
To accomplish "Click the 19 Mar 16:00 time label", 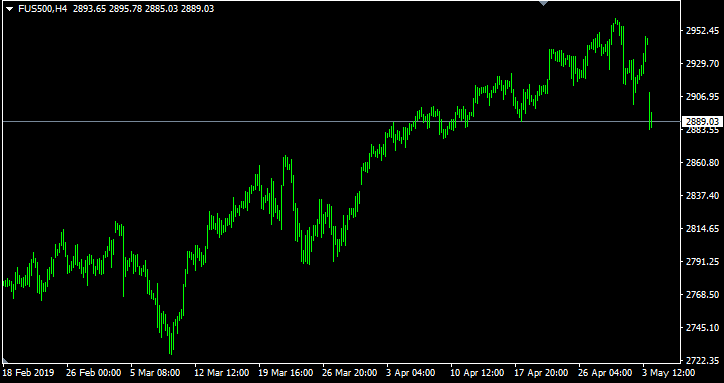I will (286, 372).
